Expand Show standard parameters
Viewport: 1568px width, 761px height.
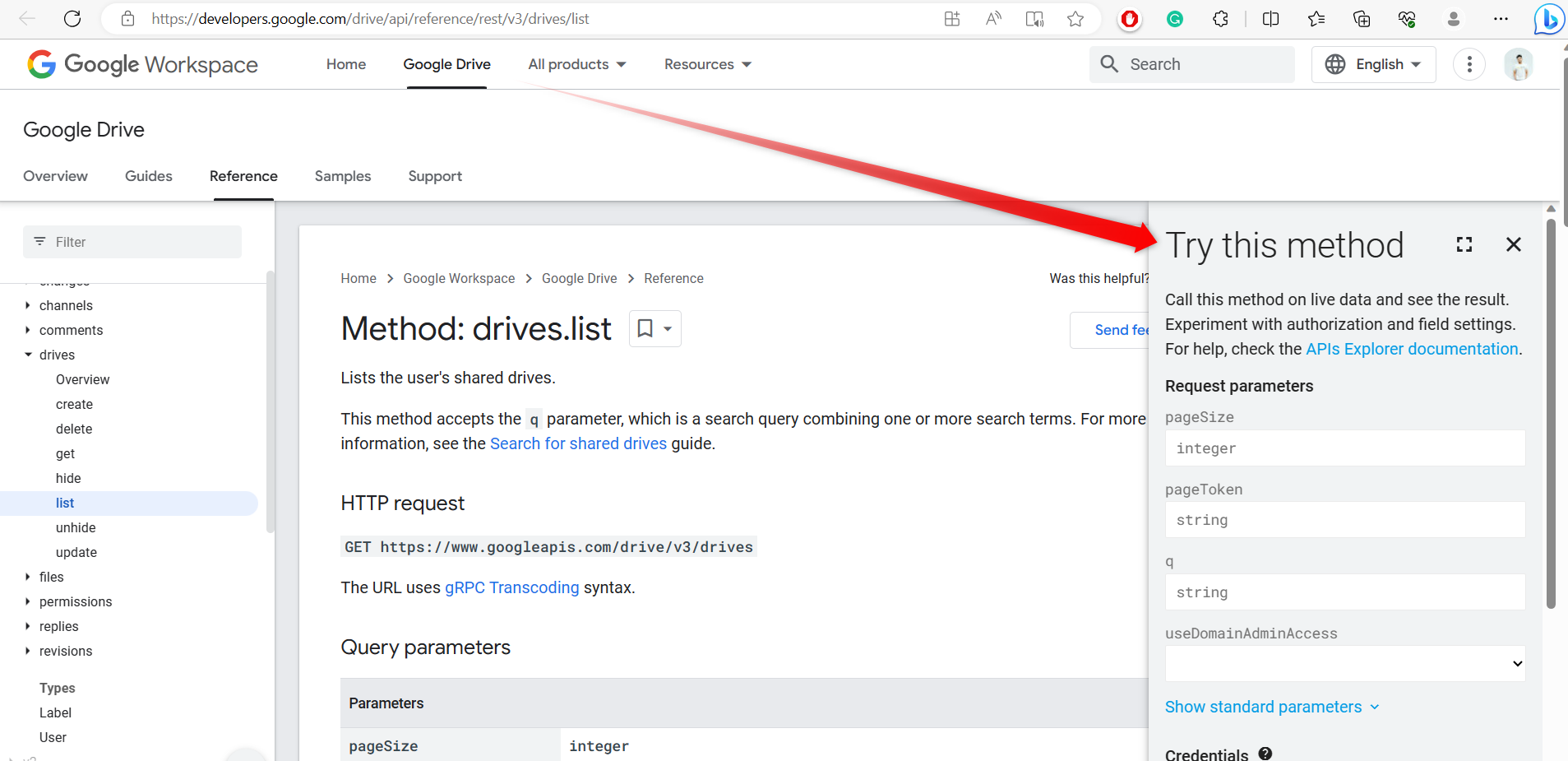pyautogui.click(x=1272, y=707)
